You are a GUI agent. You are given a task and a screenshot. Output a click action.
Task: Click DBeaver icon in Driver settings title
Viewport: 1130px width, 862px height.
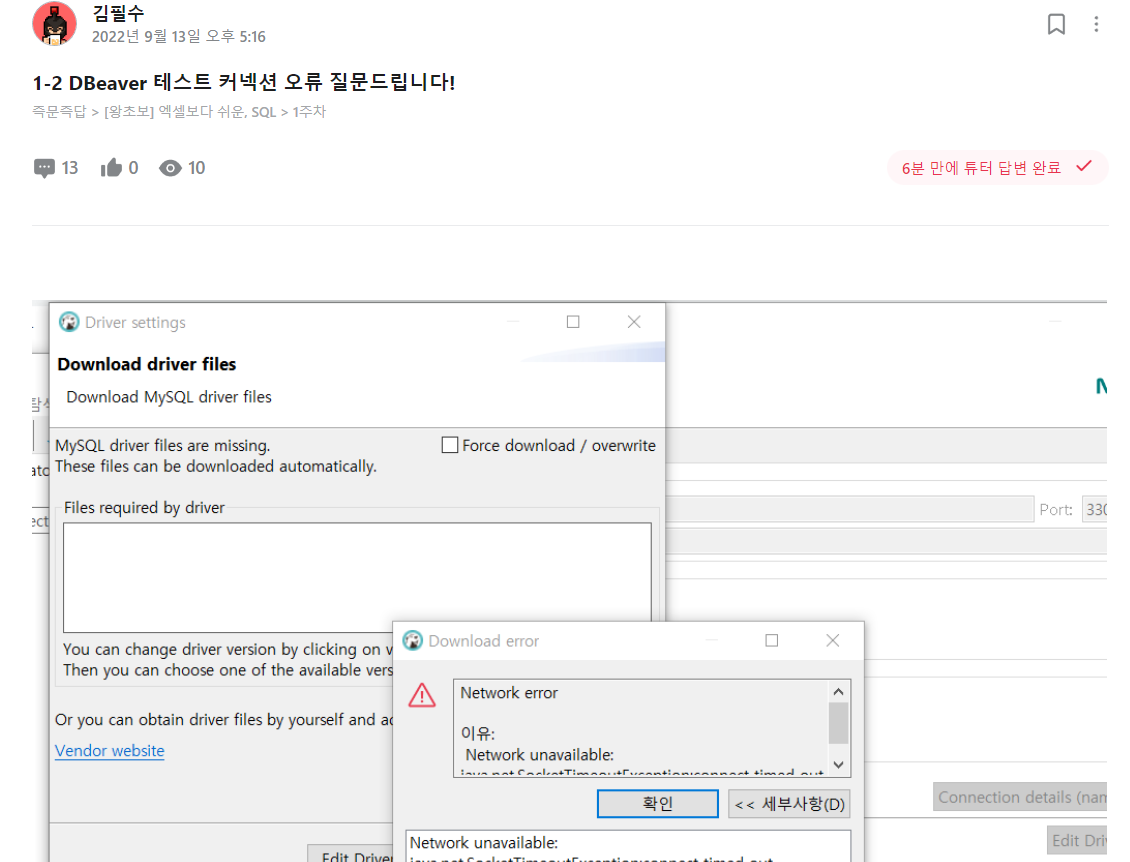[69, 321]
